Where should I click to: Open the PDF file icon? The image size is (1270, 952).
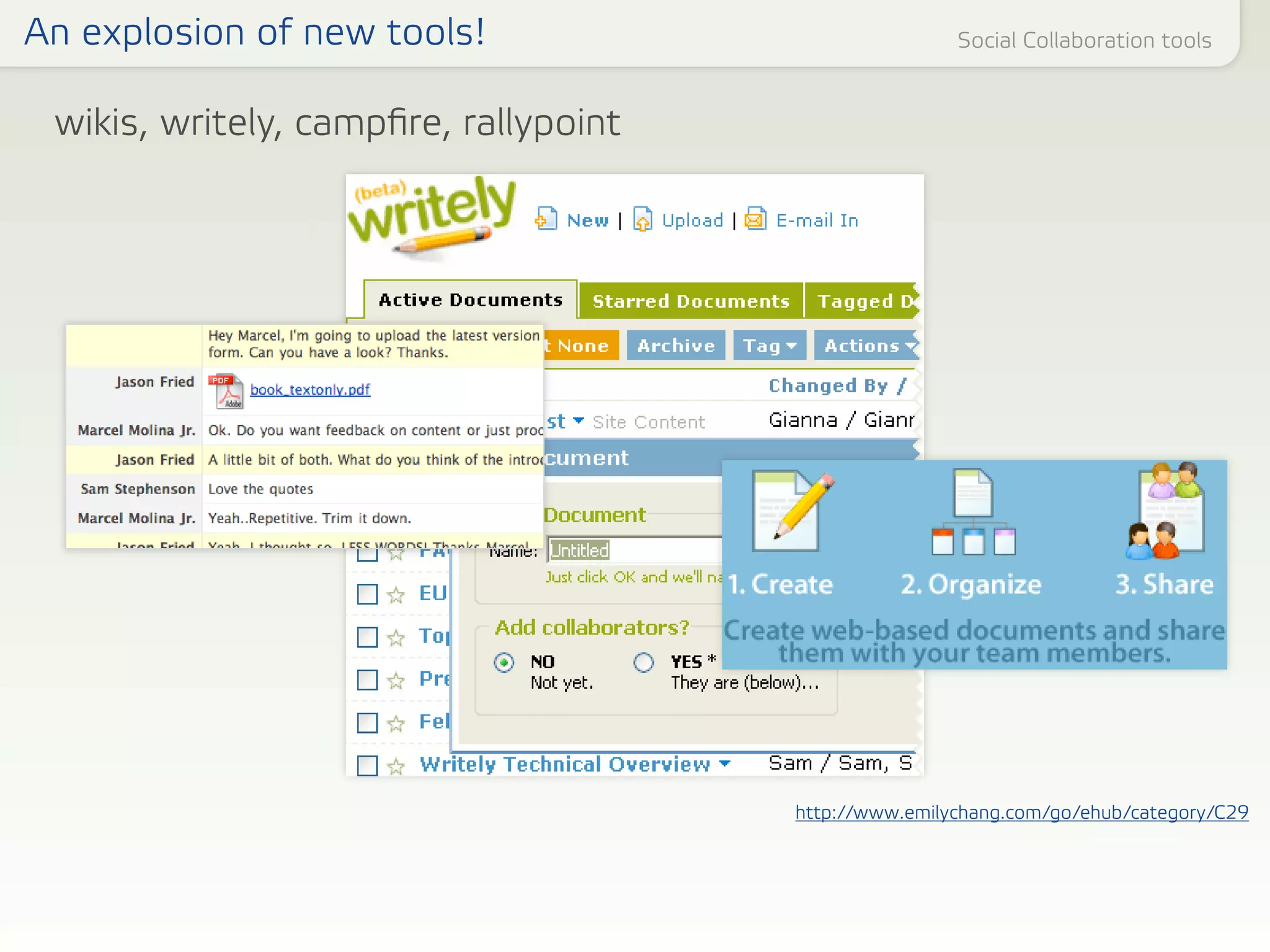point(225,391)
